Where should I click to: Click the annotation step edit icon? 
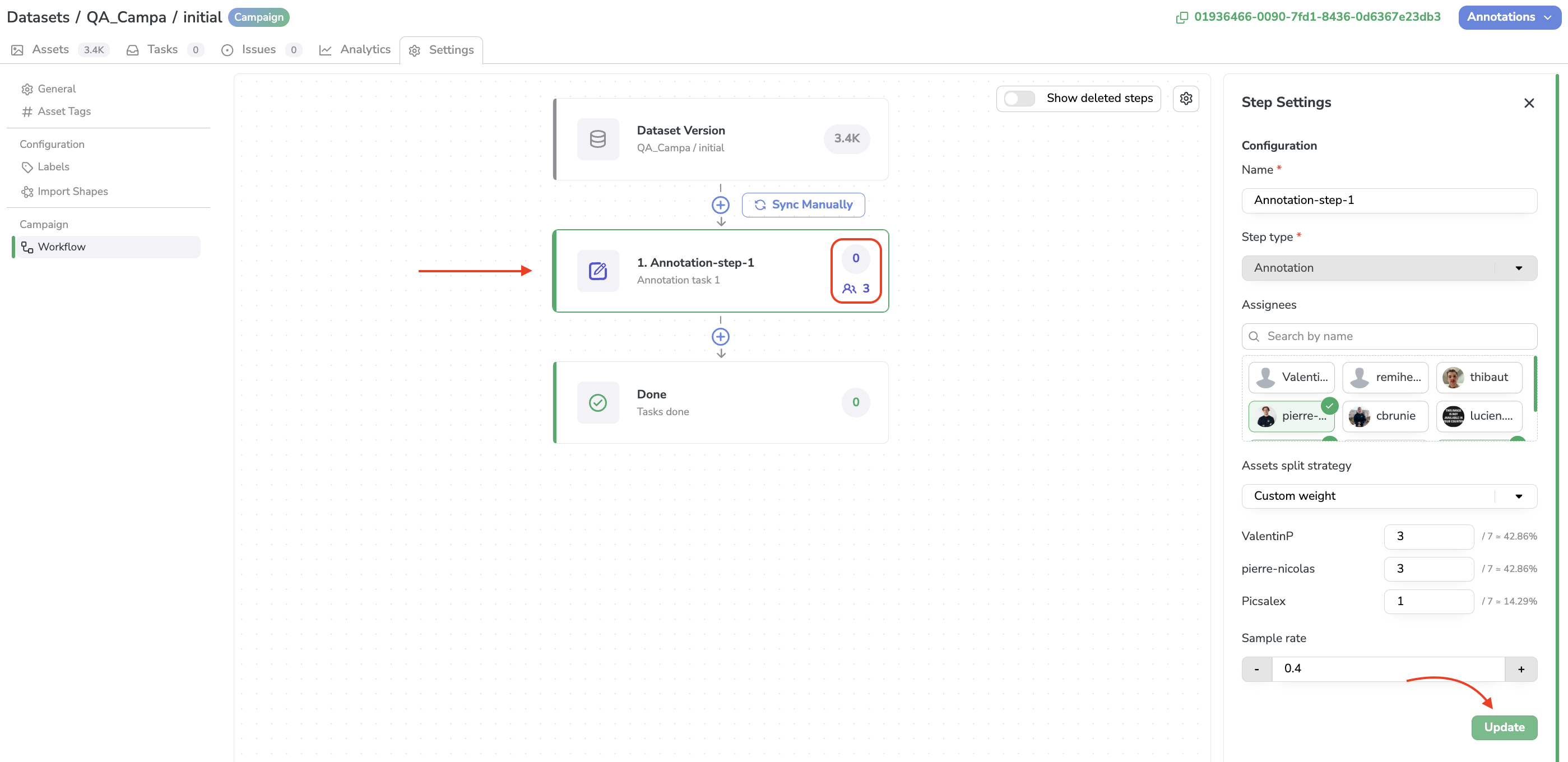pos(597,270)
